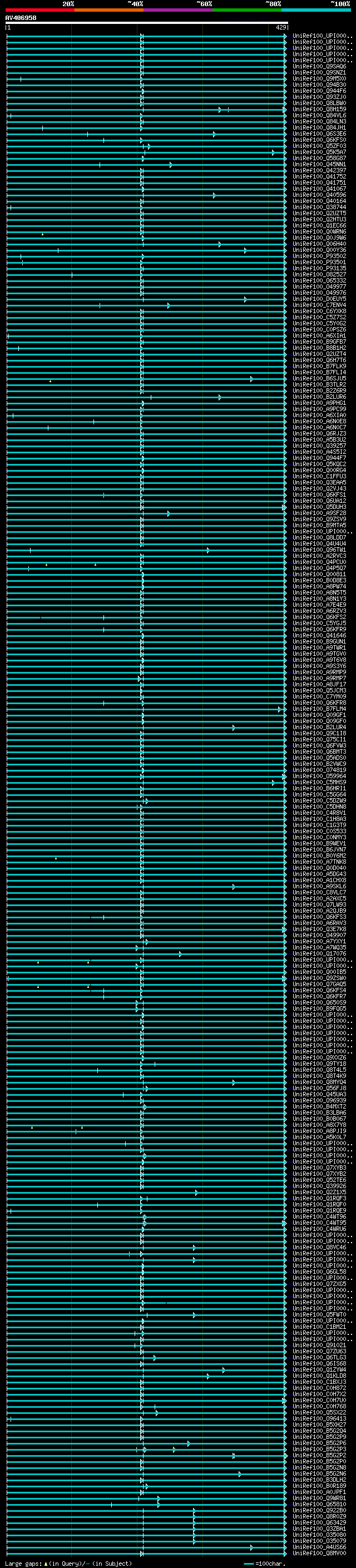This screenshot has width=356, height=1568.
Task: Select hit UniRef100_O59964
Action: point(319,776)
